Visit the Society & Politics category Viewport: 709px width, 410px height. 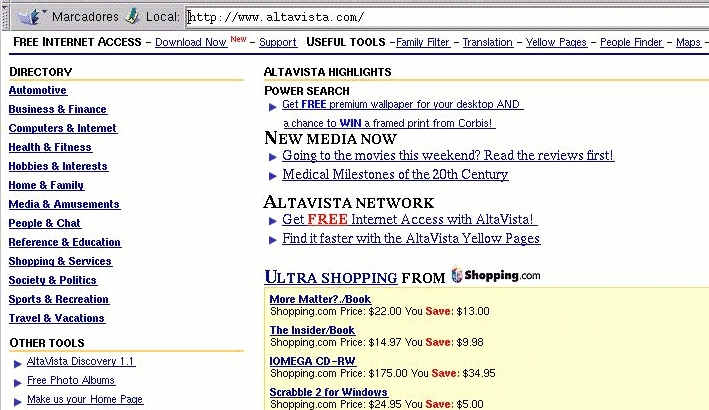click(52, 280)
